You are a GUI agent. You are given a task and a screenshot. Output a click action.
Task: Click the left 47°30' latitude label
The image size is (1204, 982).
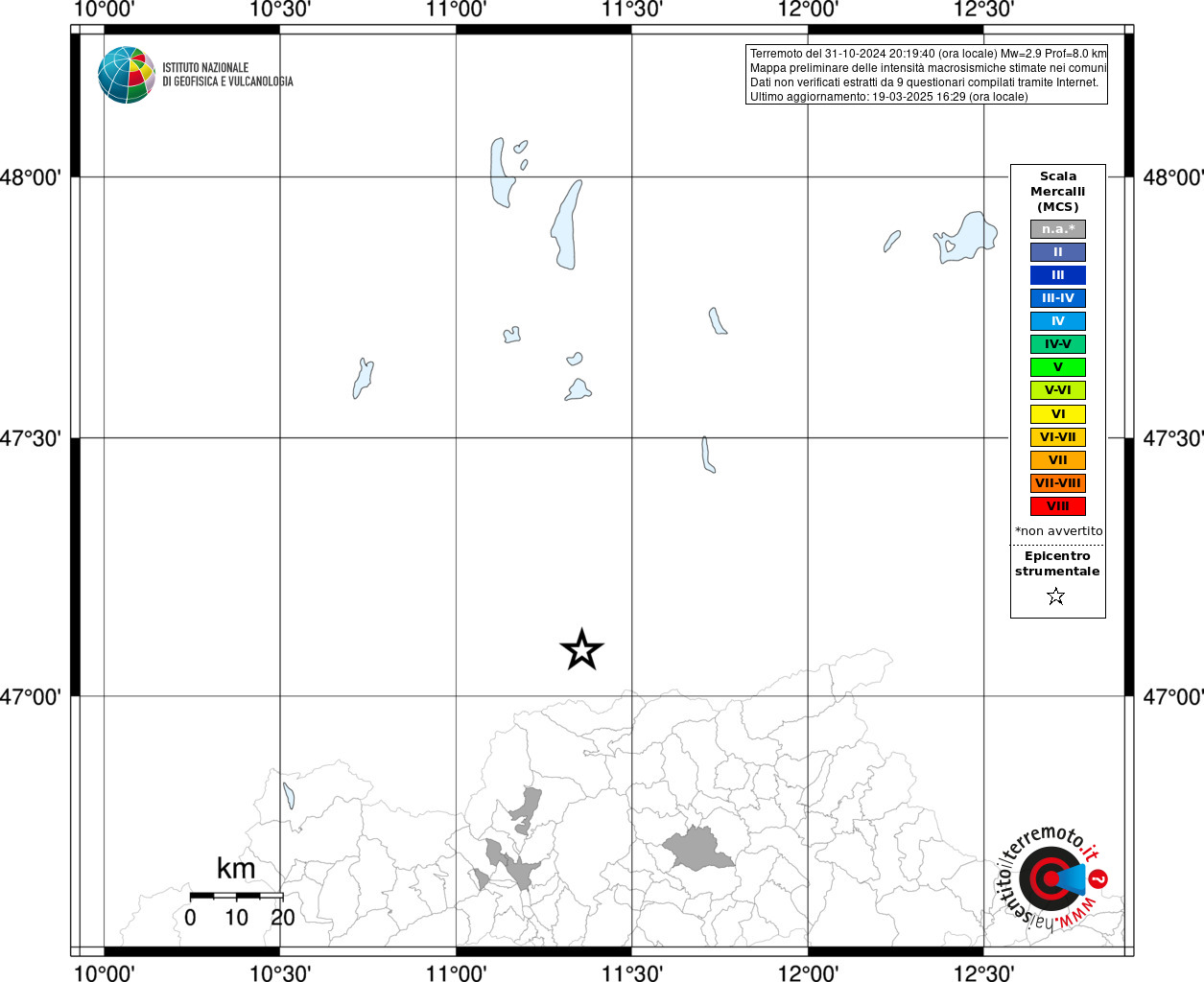tap(31, 438)
